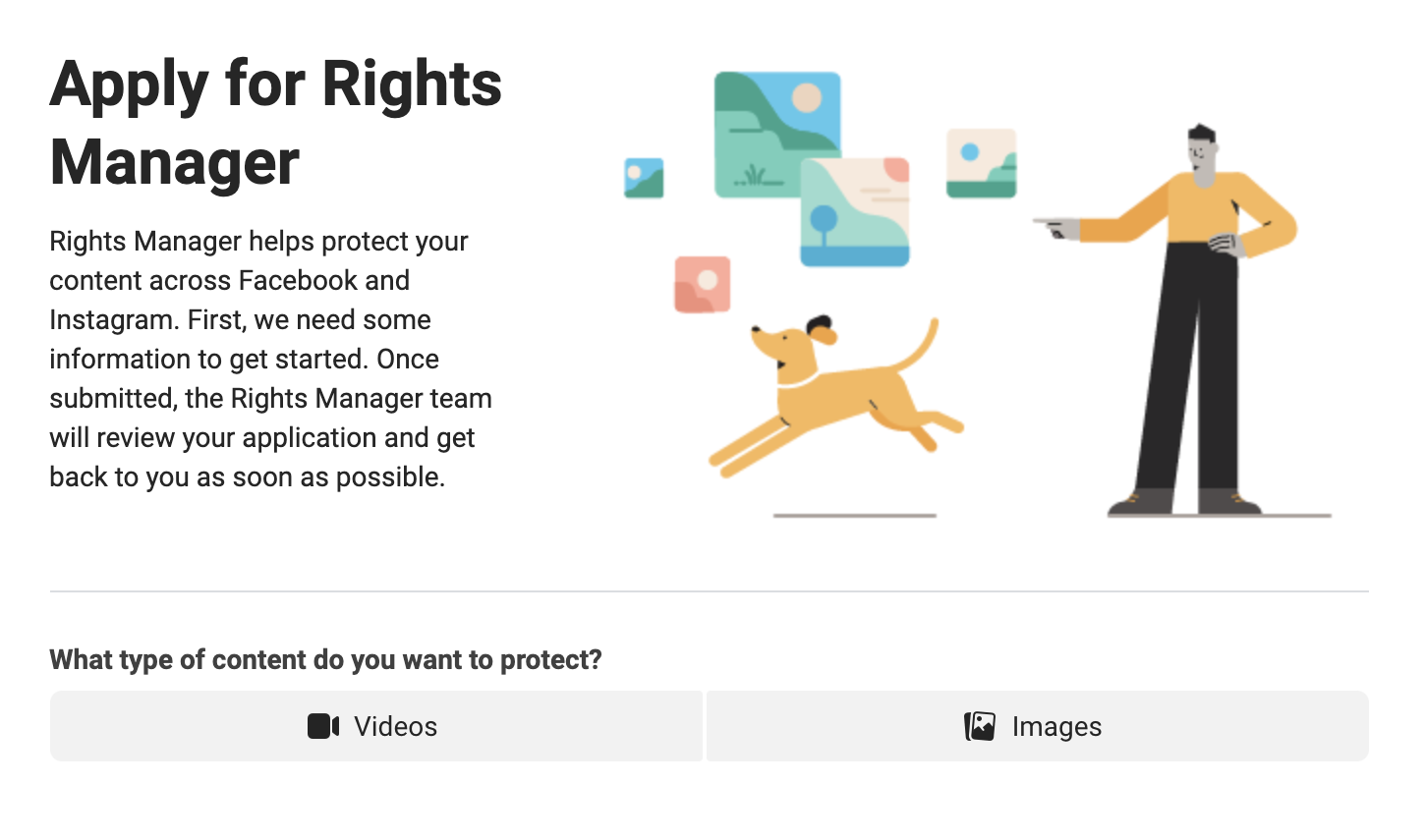Click the stacked photos icon
This screenshot has width=1424, height=840.
980,726
